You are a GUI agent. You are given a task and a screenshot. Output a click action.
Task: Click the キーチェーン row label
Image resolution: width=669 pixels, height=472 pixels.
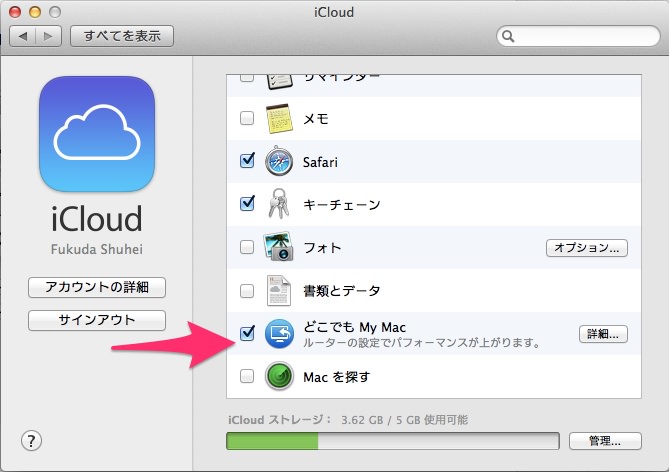tap(341, 205)
